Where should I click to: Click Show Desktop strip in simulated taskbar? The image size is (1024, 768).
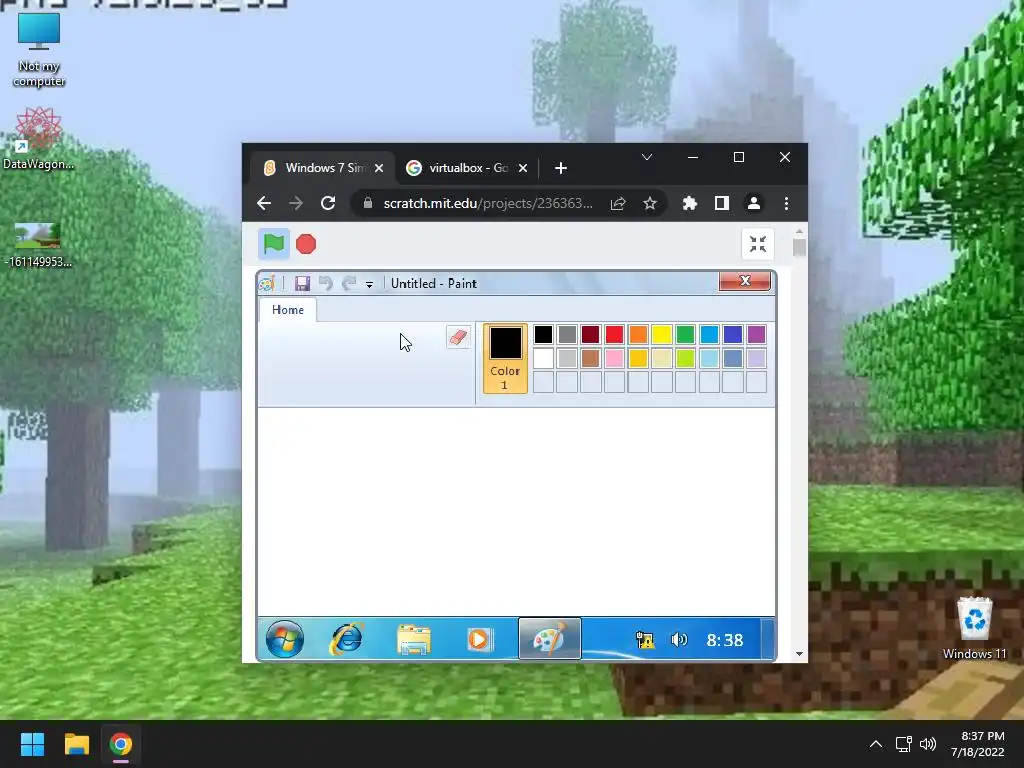click(768, 639)
